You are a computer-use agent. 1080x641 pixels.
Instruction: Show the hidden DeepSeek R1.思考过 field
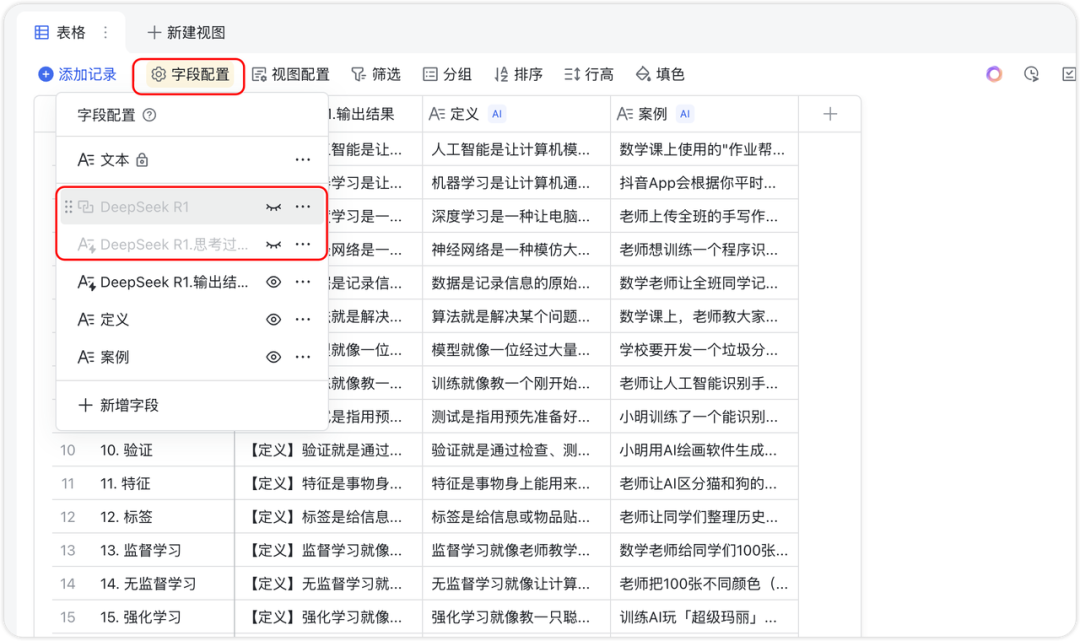point(273,244)
